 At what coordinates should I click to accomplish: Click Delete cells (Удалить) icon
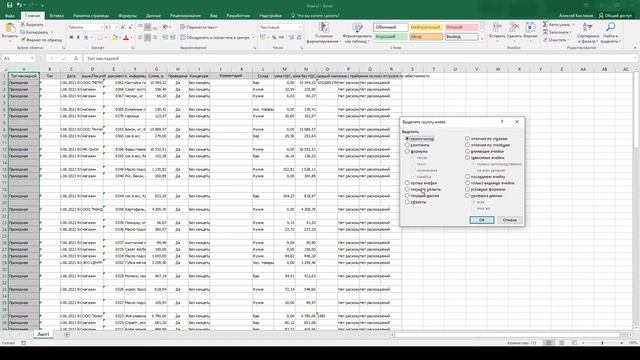coord(514,27)
